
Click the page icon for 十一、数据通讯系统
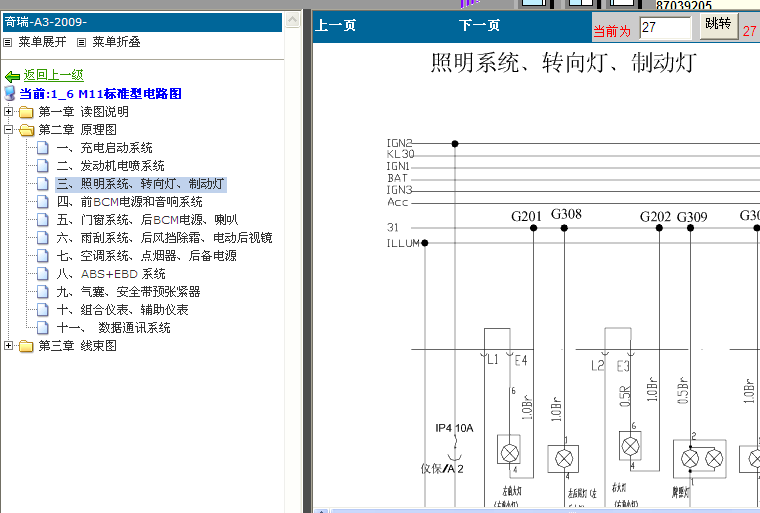click(43, 328)
